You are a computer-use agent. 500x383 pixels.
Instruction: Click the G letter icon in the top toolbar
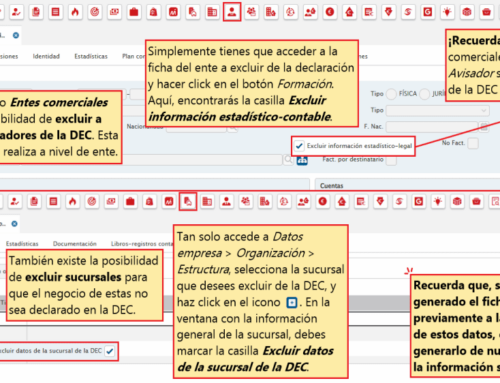click(x=428, y=12)
